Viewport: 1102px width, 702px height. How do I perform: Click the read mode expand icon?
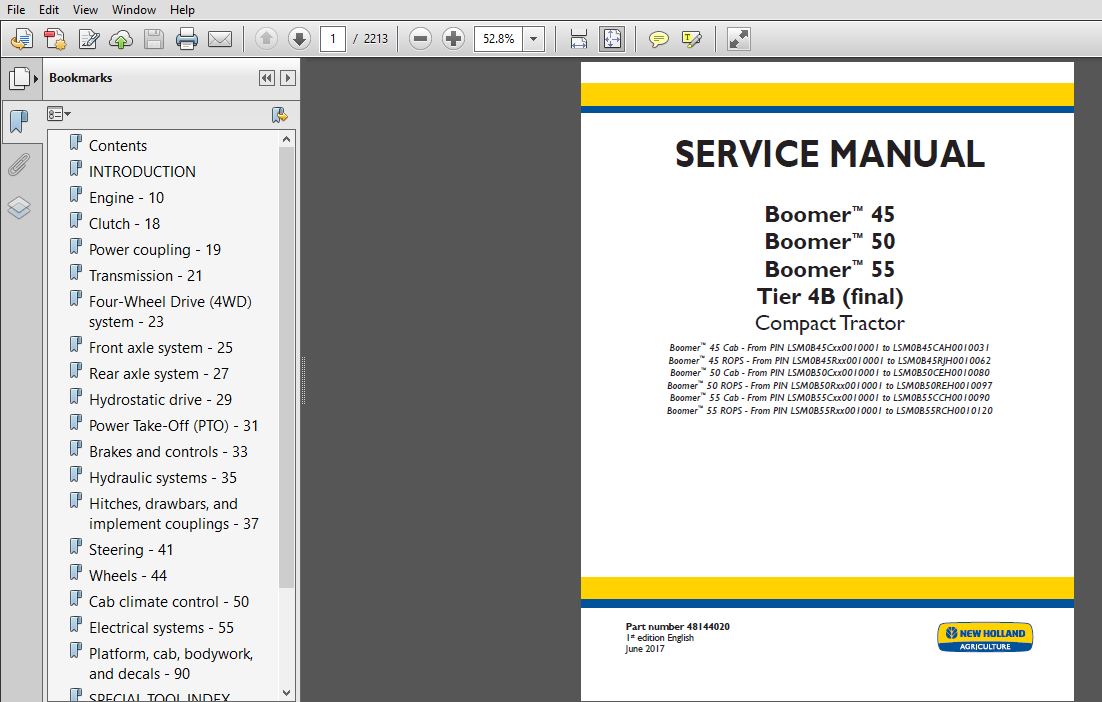tap(739, 39)
